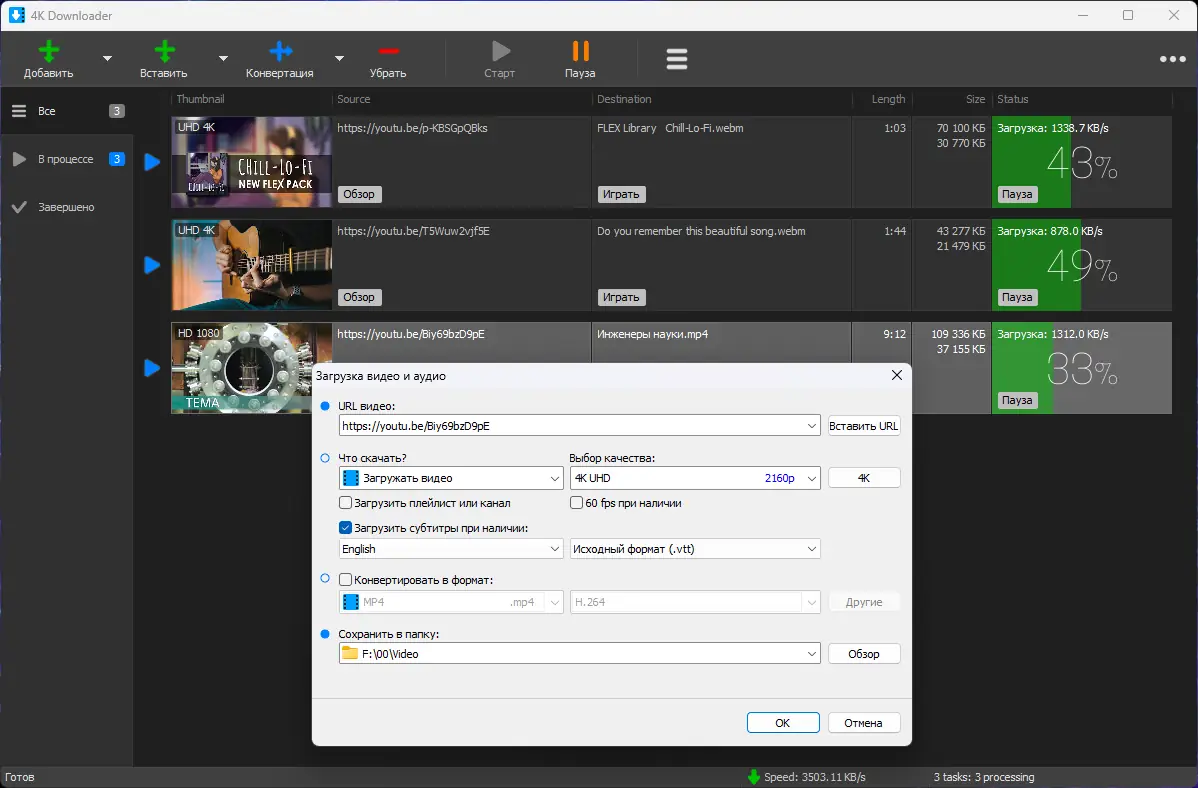Screen dimensions: 1198x788
Task: Click the orange Пауза toolbar icon
Action: [581, 51]
